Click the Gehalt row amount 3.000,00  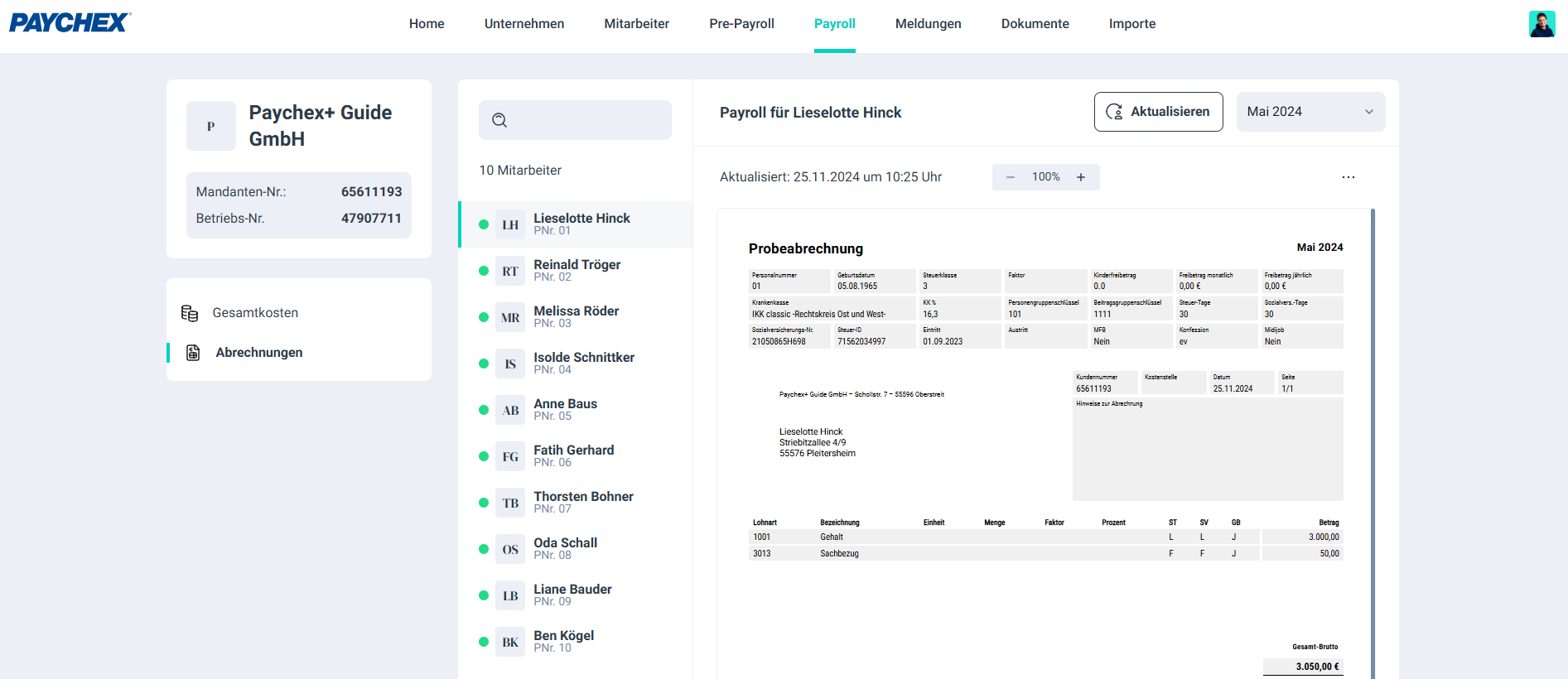(x=1324, y=537)
